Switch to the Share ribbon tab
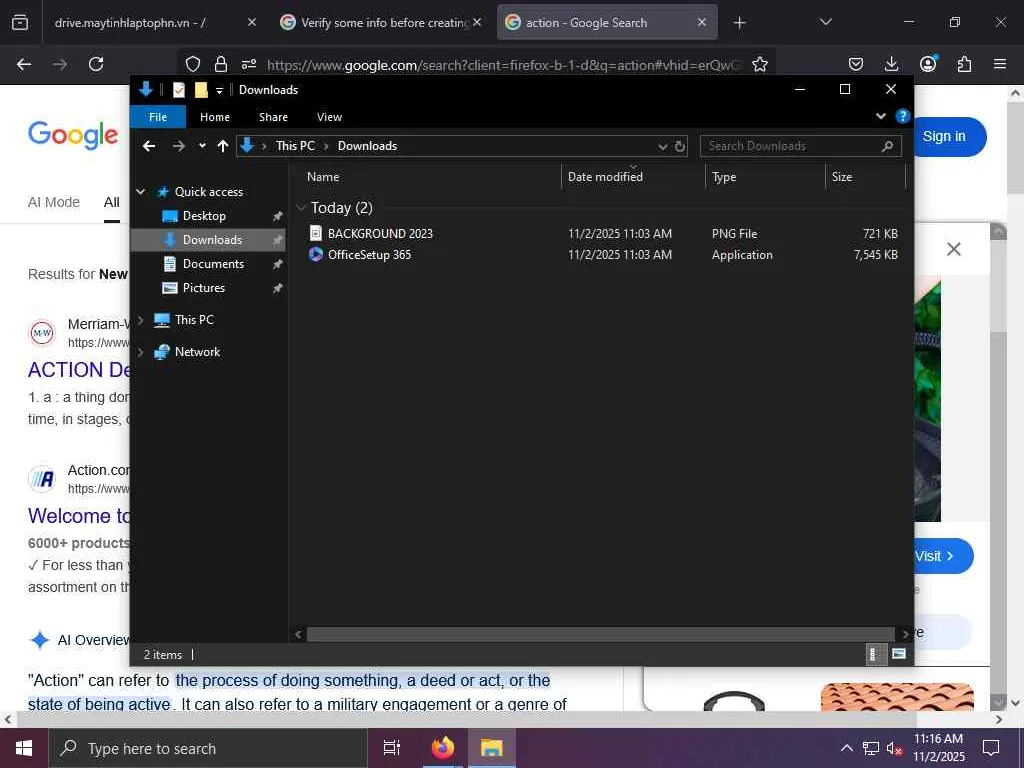Viewport: 1024px width, 768px height. (273, 117)
